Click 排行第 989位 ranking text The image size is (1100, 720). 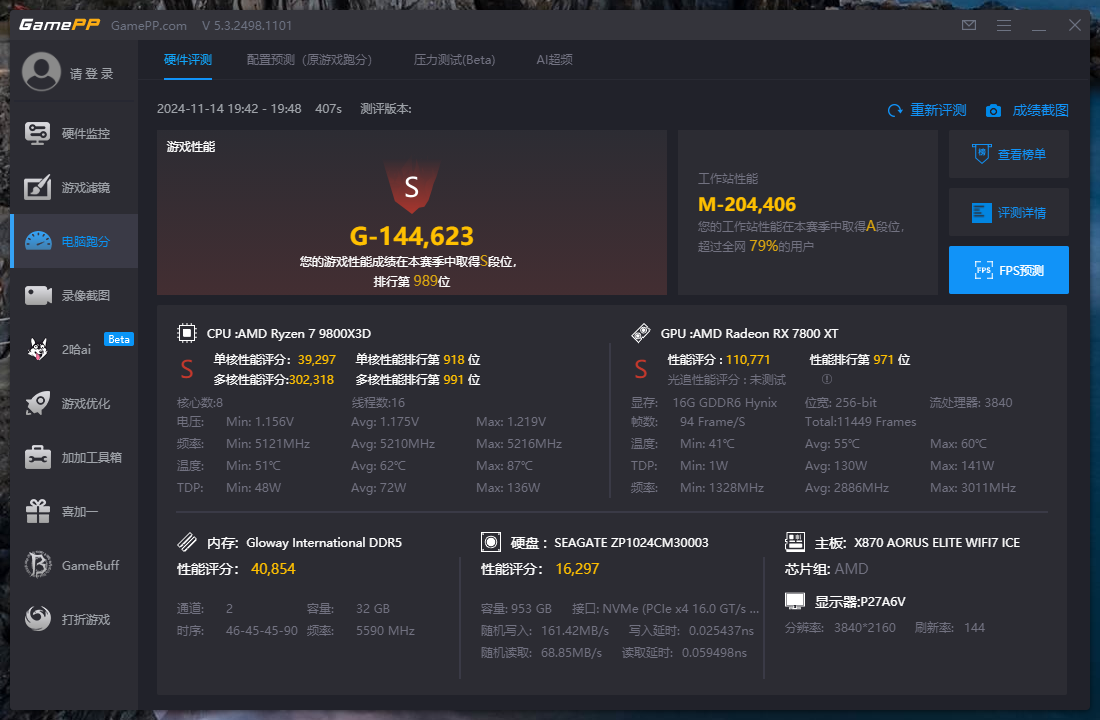pos(412,281)
